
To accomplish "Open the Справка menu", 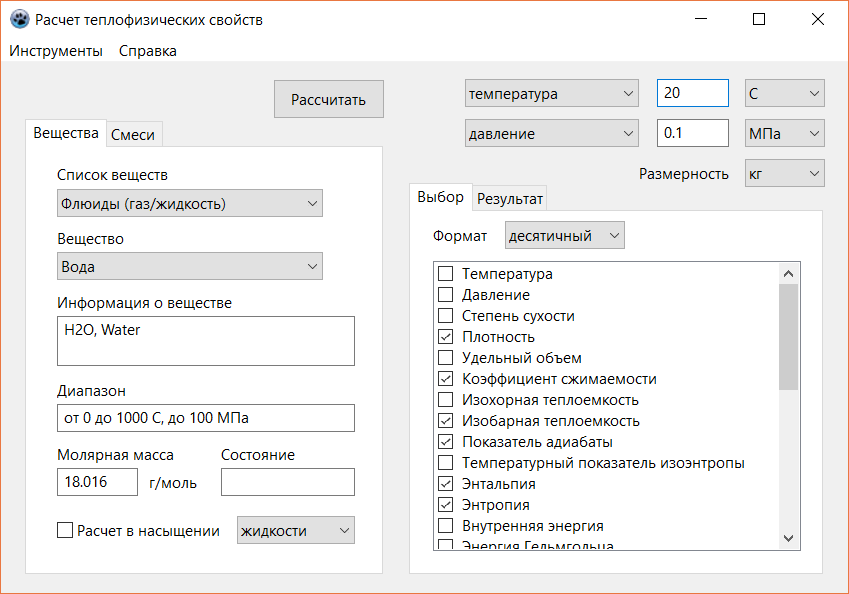I will (147, 51).
